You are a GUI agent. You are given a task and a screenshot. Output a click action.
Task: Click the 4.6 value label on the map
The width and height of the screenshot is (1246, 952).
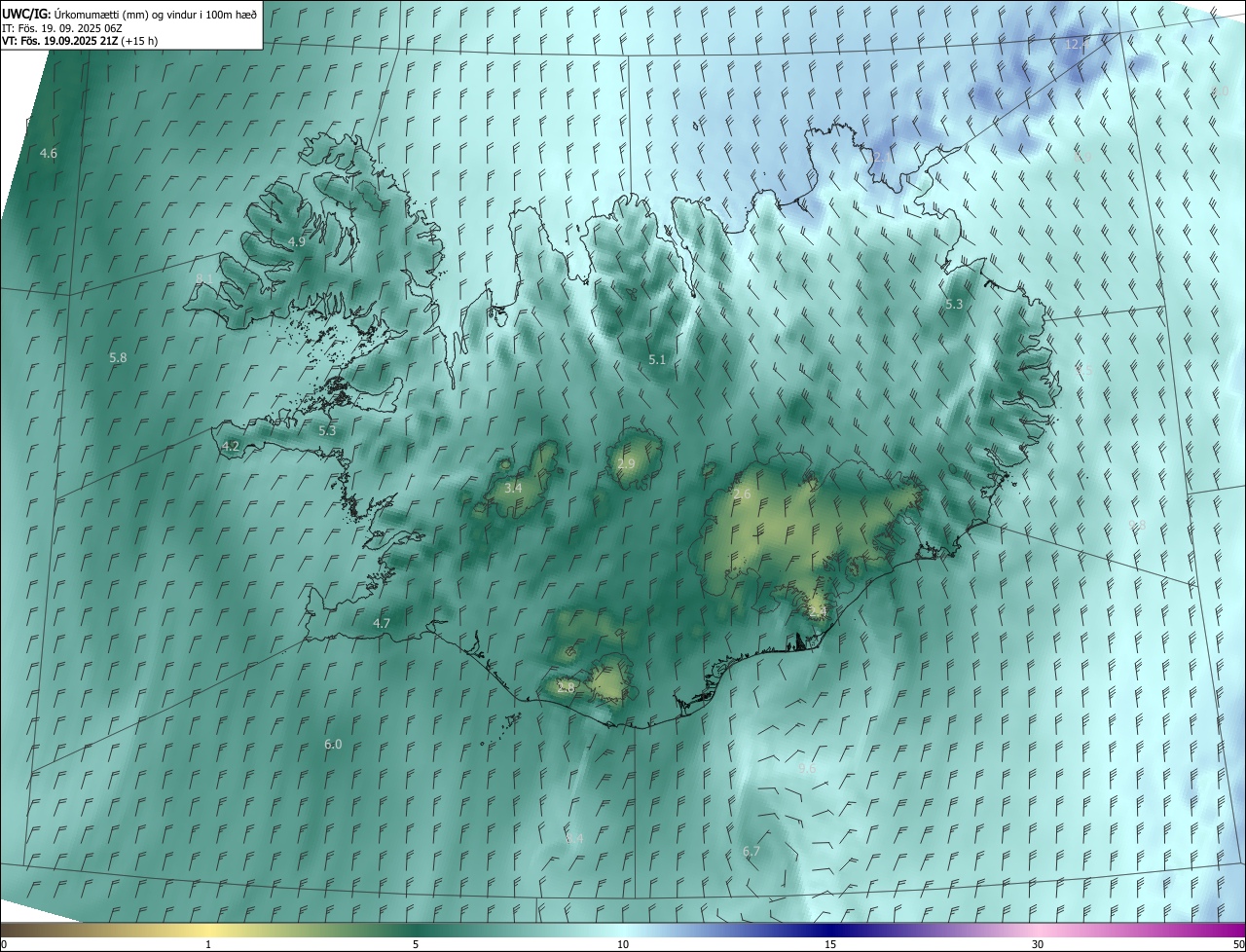point(49,154)
